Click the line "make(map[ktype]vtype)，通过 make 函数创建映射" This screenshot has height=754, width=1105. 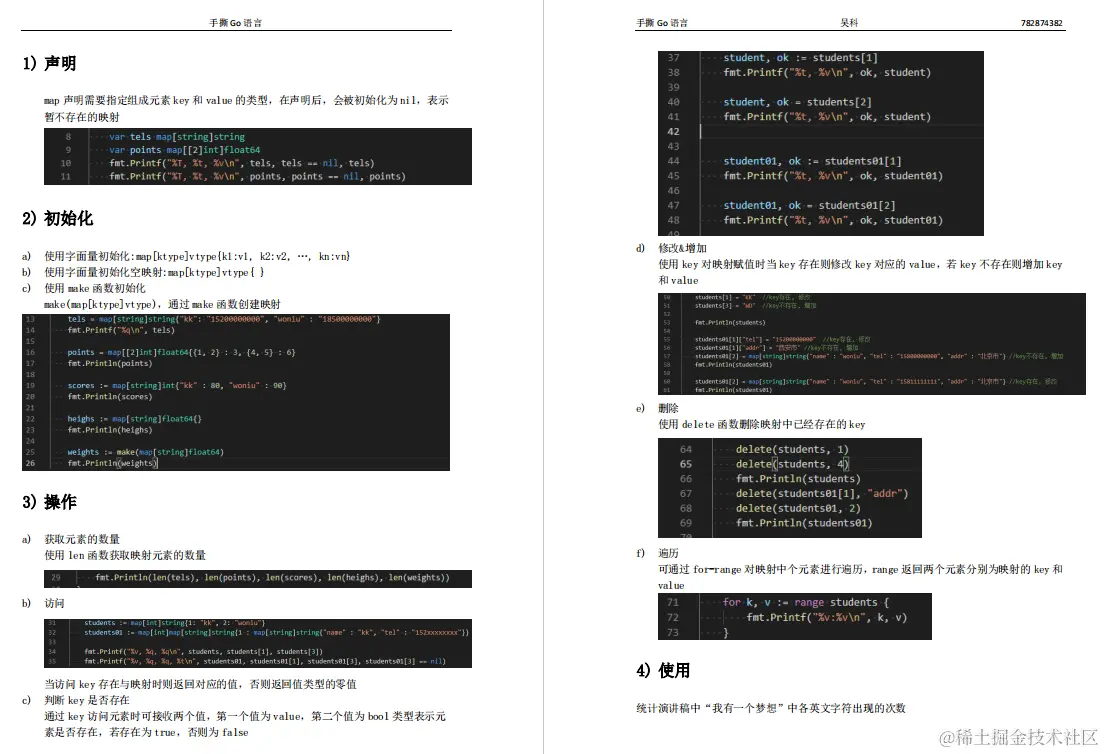tap(162, 304)
